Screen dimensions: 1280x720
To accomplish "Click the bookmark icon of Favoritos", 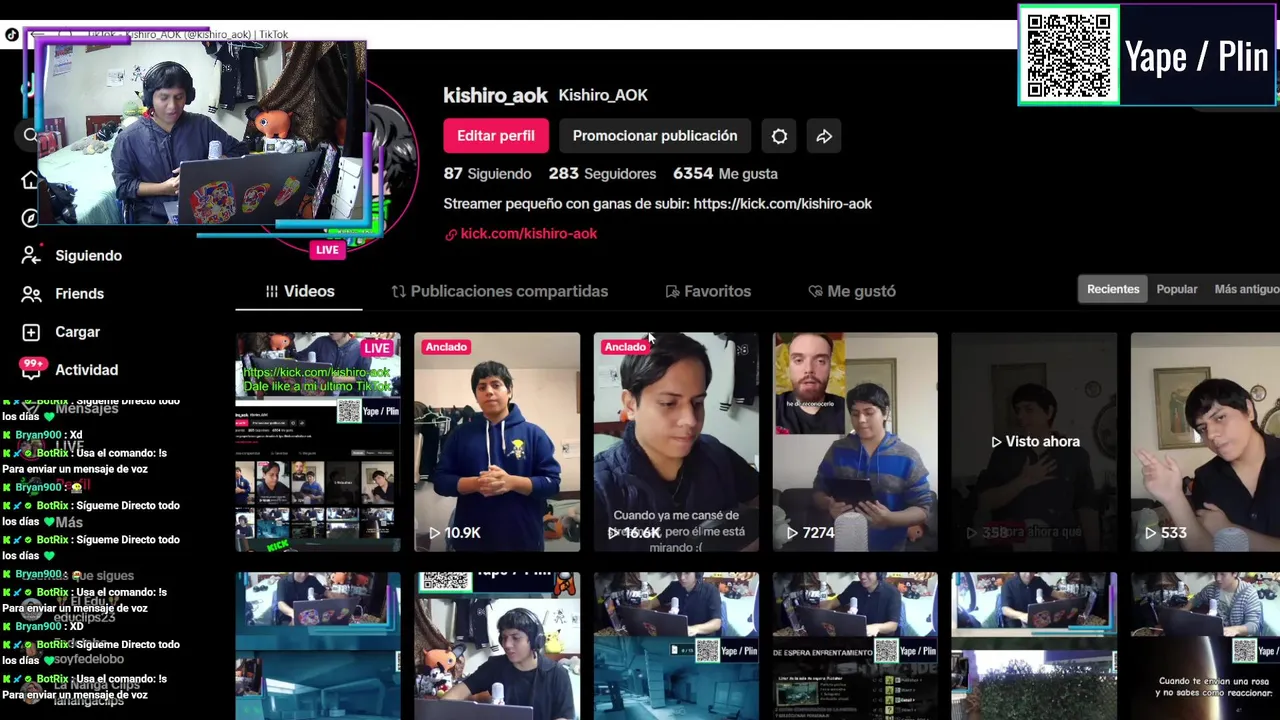I will 672,291.
